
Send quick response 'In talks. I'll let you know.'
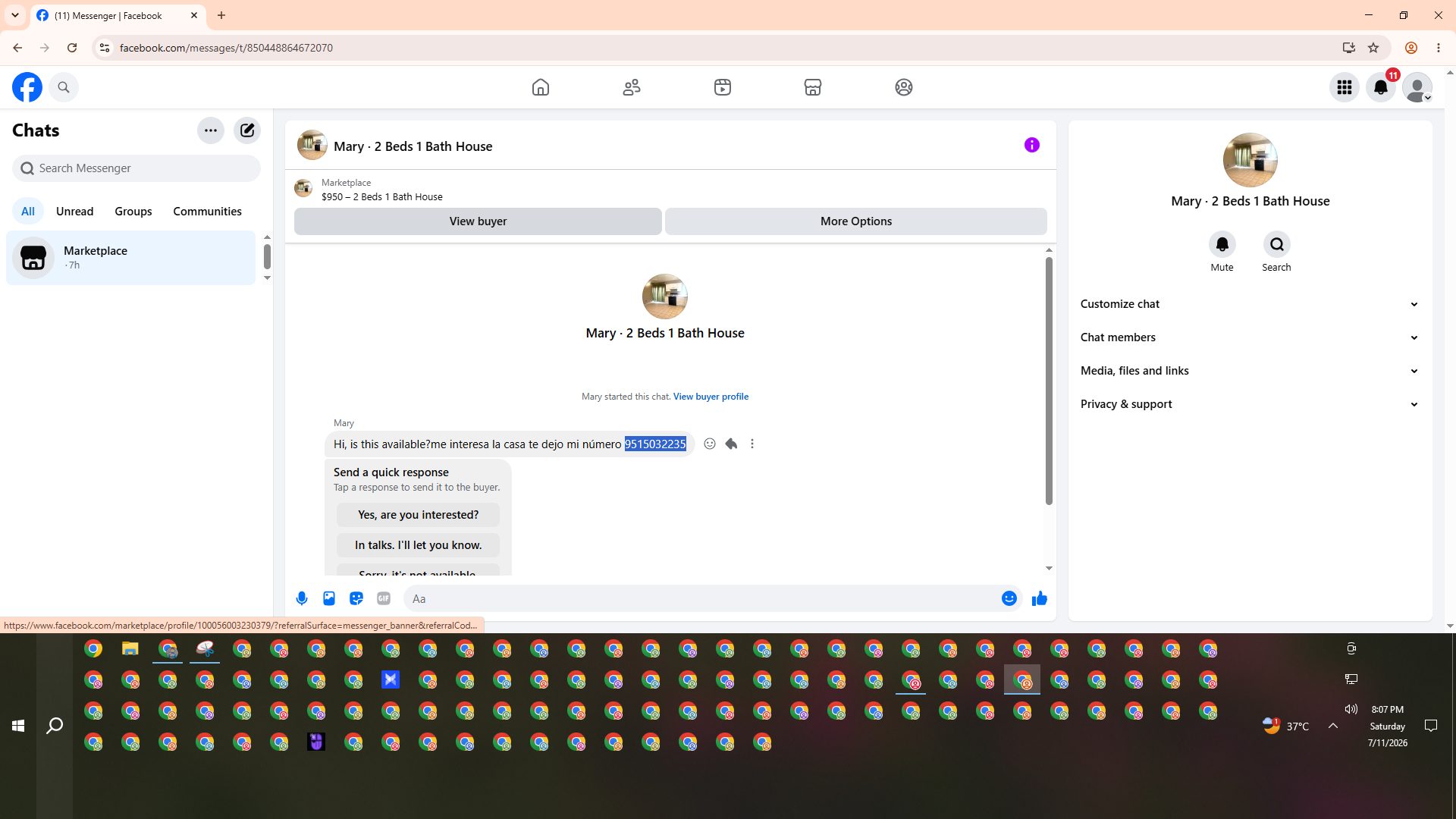point(419,545)
